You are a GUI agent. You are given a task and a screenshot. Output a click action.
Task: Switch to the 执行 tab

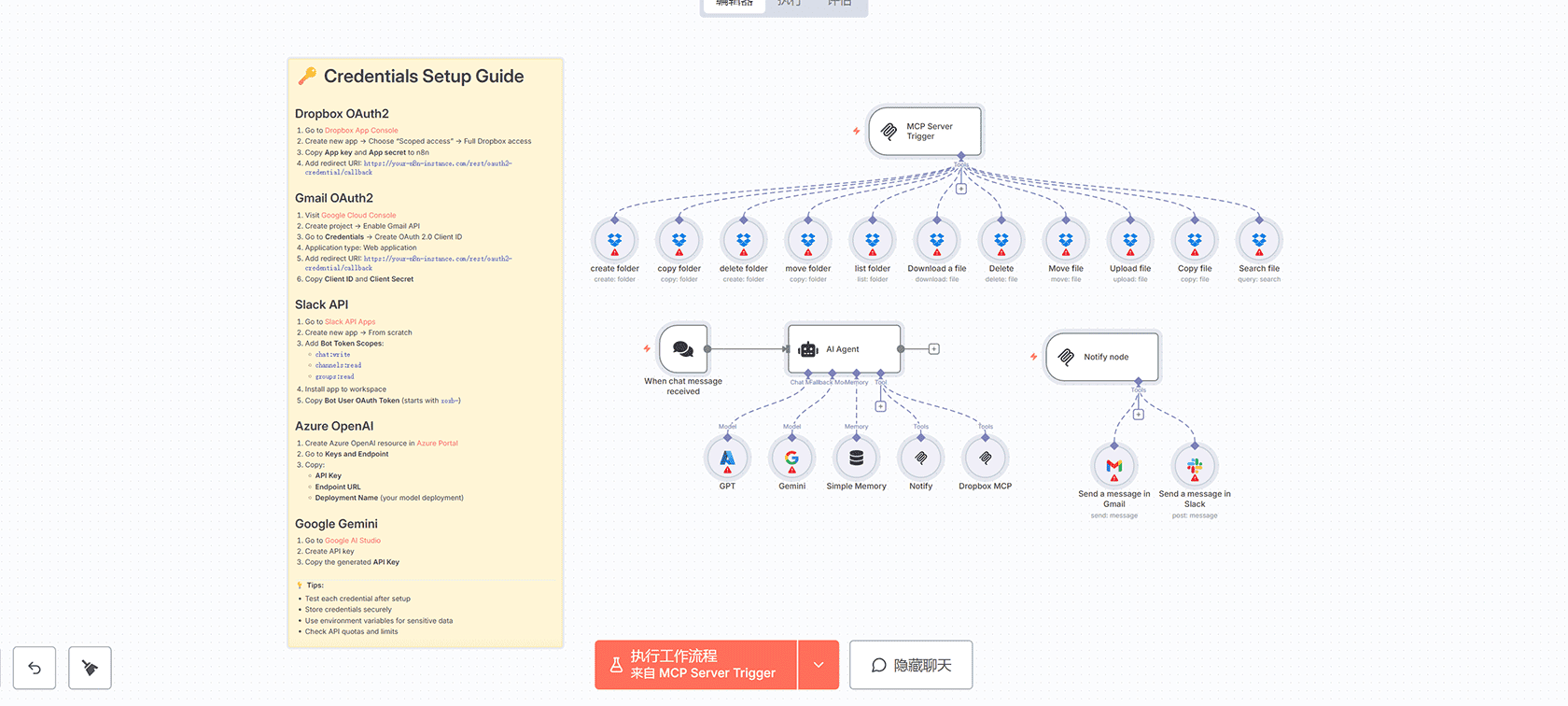tap(789, 4)
